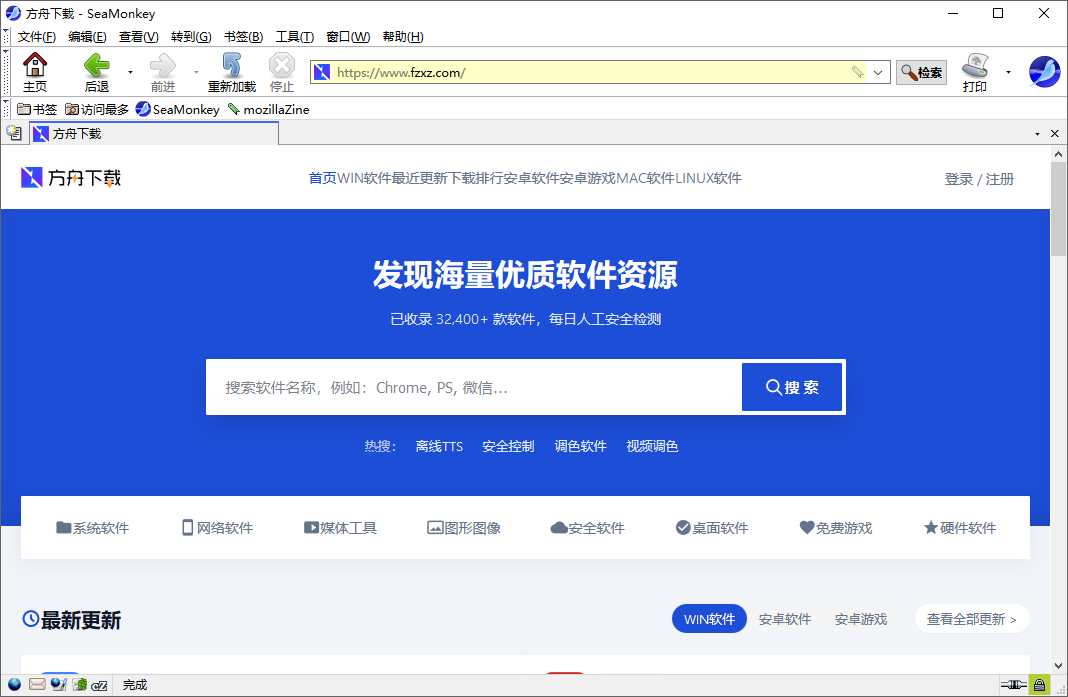
Task: Click the 安全控制 hot search link
Action: (508, 446)
